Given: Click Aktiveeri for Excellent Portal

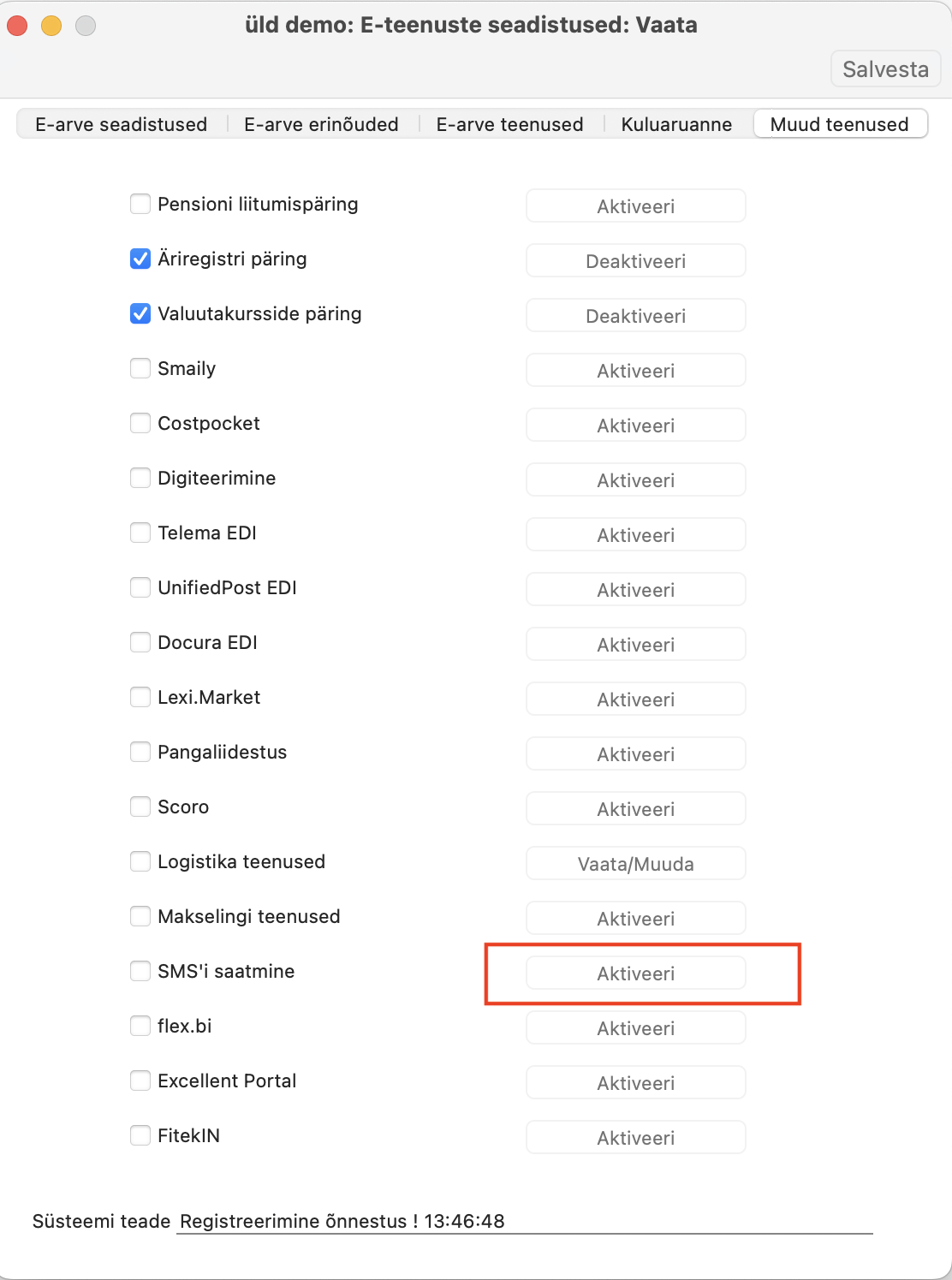Looking at the screenshot, I should coord(635,1083).
